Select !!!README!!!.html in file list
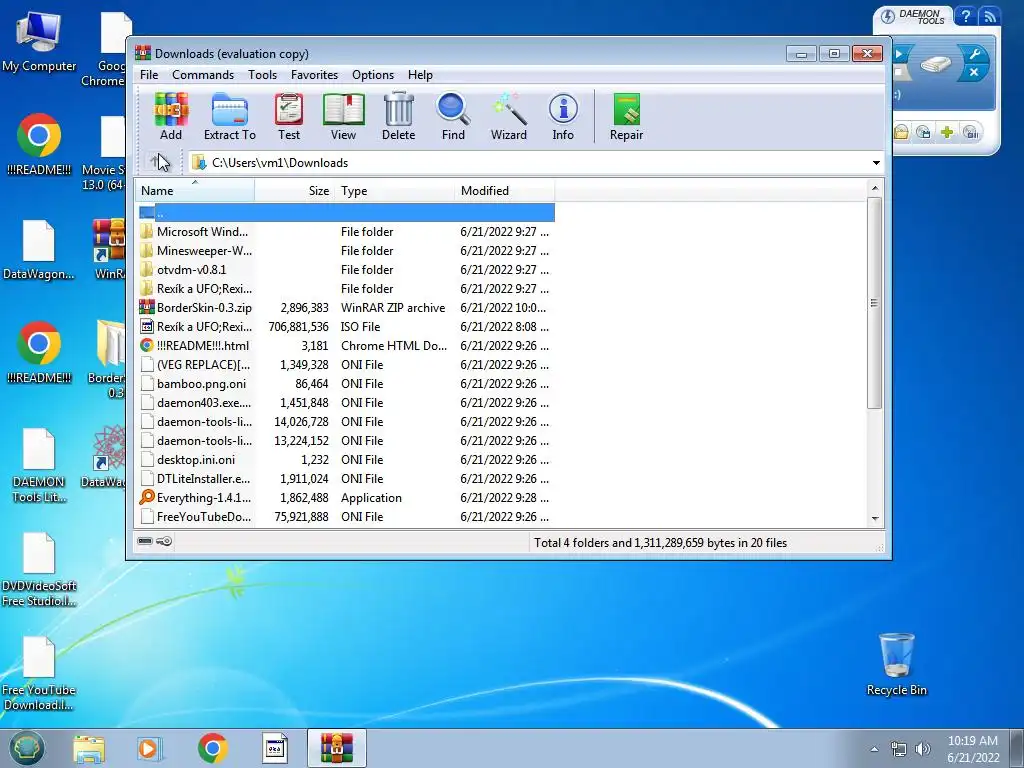 [x=346, y=345]
